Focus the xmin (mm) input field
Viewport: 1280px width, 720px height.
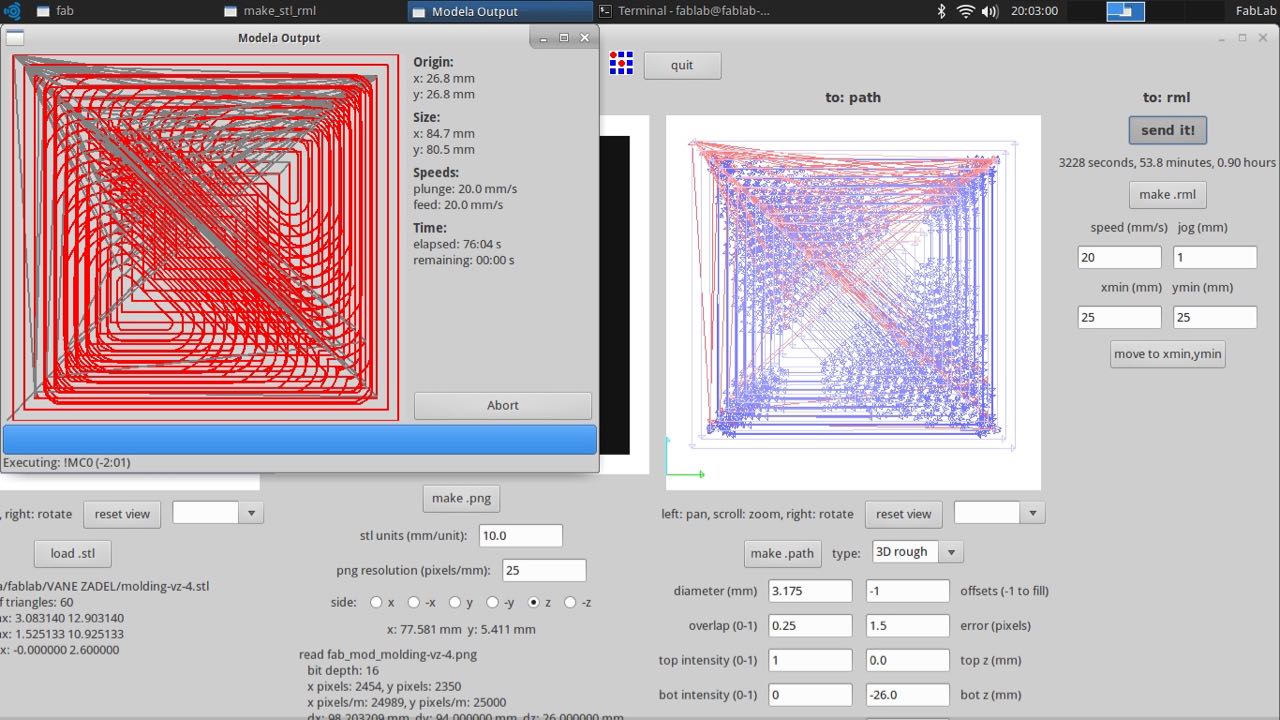1120,317
